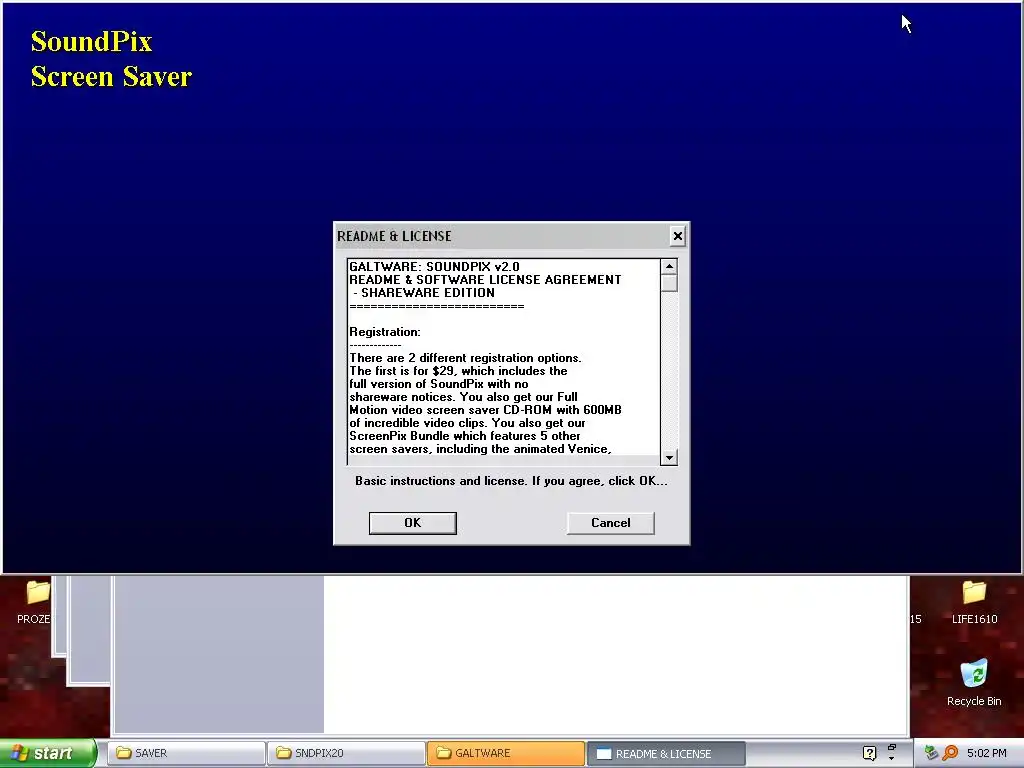Viewport: 1024px width, 768px height.
Task: Switch to GALTWARE folder in taskbar
Action: [x=505, y=753]
